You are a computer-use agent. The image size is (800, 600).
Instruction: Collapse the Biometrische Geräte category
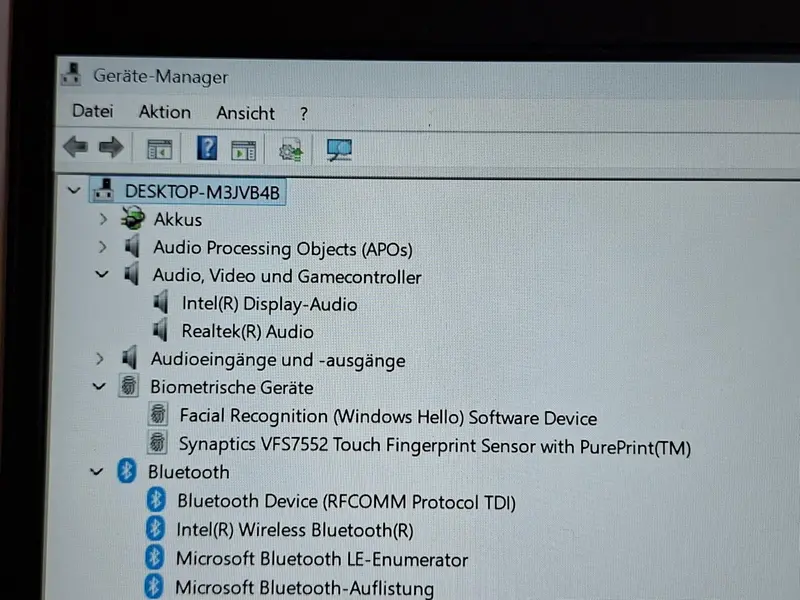click(x=99, y=386)
